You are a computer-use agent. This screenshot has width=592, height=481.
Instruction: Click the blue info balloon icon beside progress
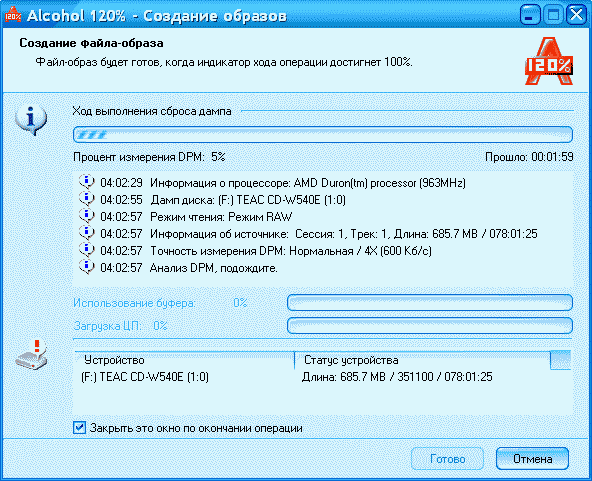click(x=31, y=120)
